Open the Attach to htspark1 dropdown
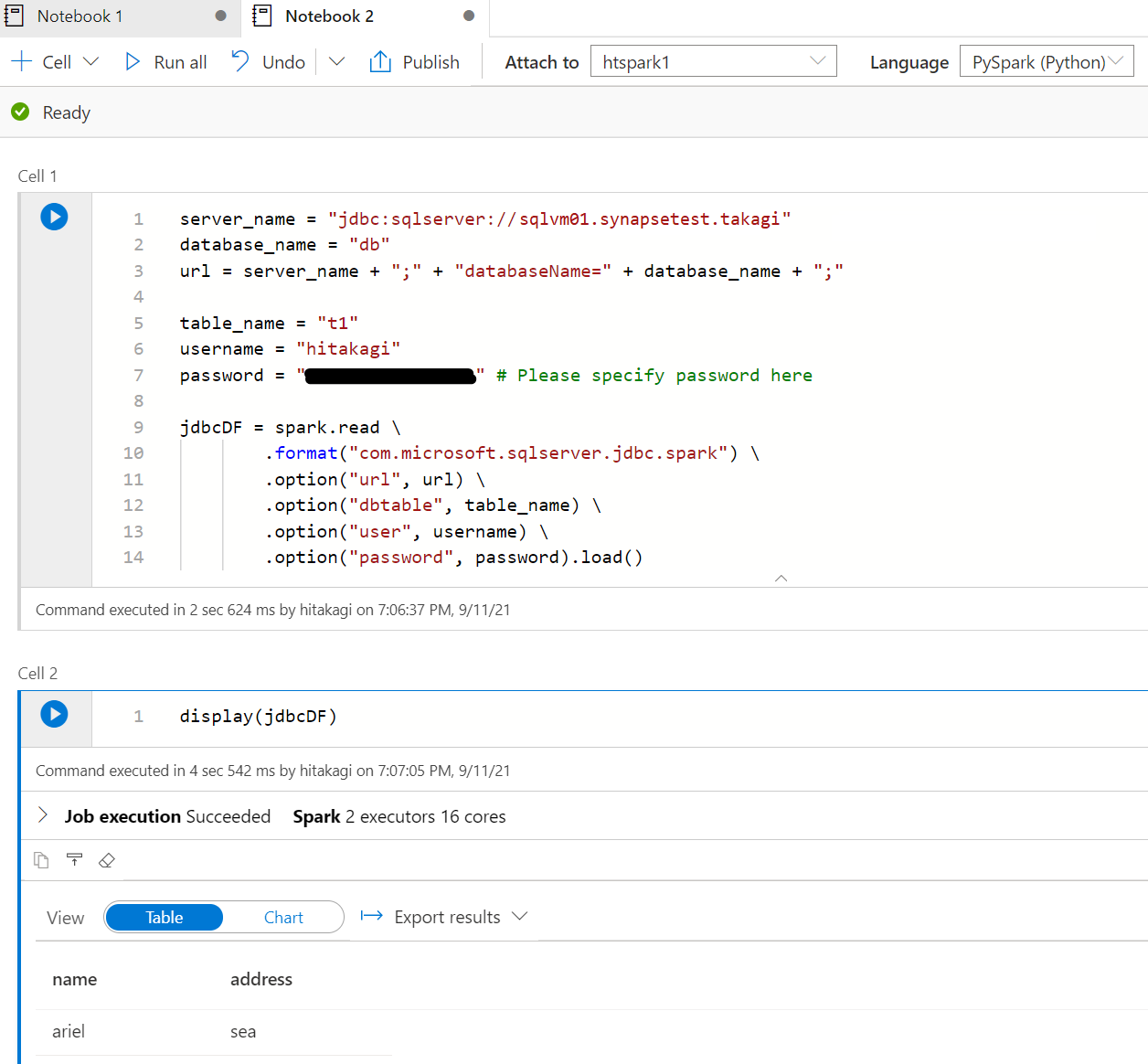The image size is (1148, 1064). [713, 62]
